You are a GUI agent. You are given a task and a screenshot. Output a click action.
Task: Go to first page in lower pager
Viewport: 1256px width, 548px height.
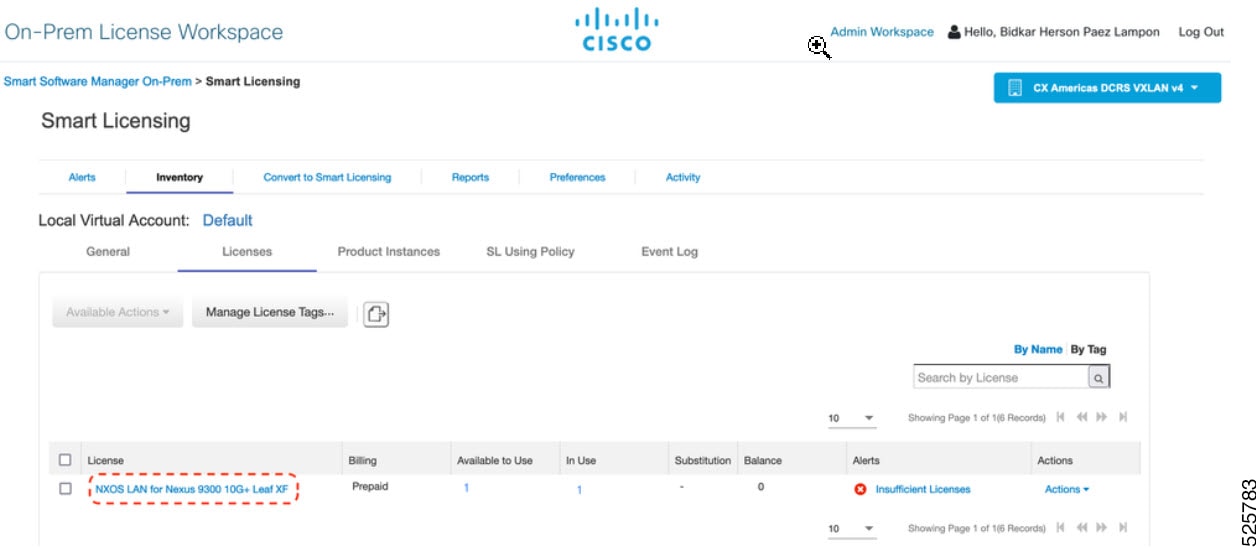point(1061,528)
